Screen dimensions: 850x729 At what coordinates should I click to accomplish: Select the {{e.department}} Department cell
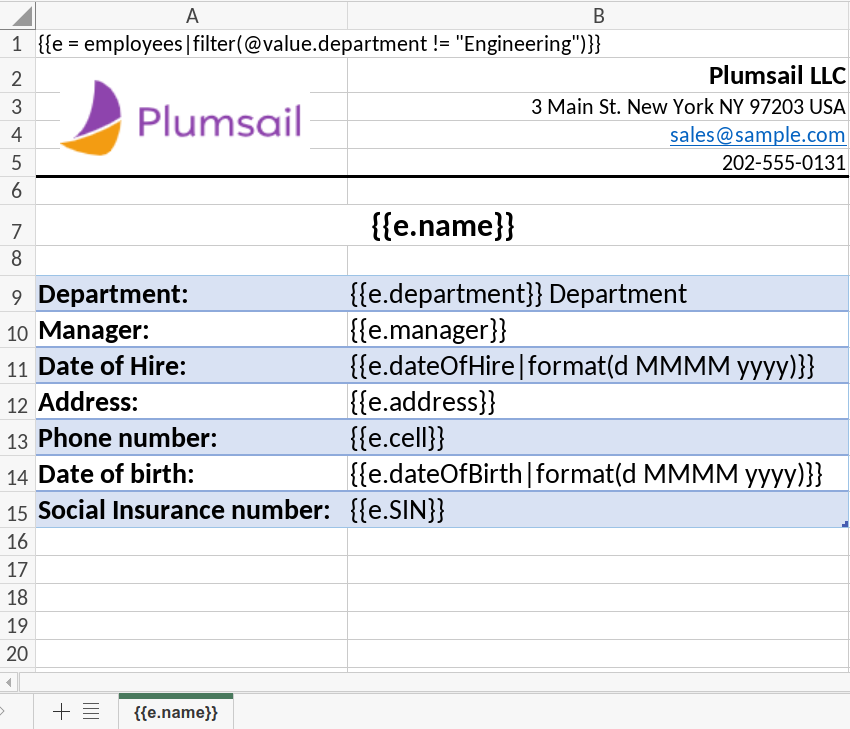tap(598, 294)
